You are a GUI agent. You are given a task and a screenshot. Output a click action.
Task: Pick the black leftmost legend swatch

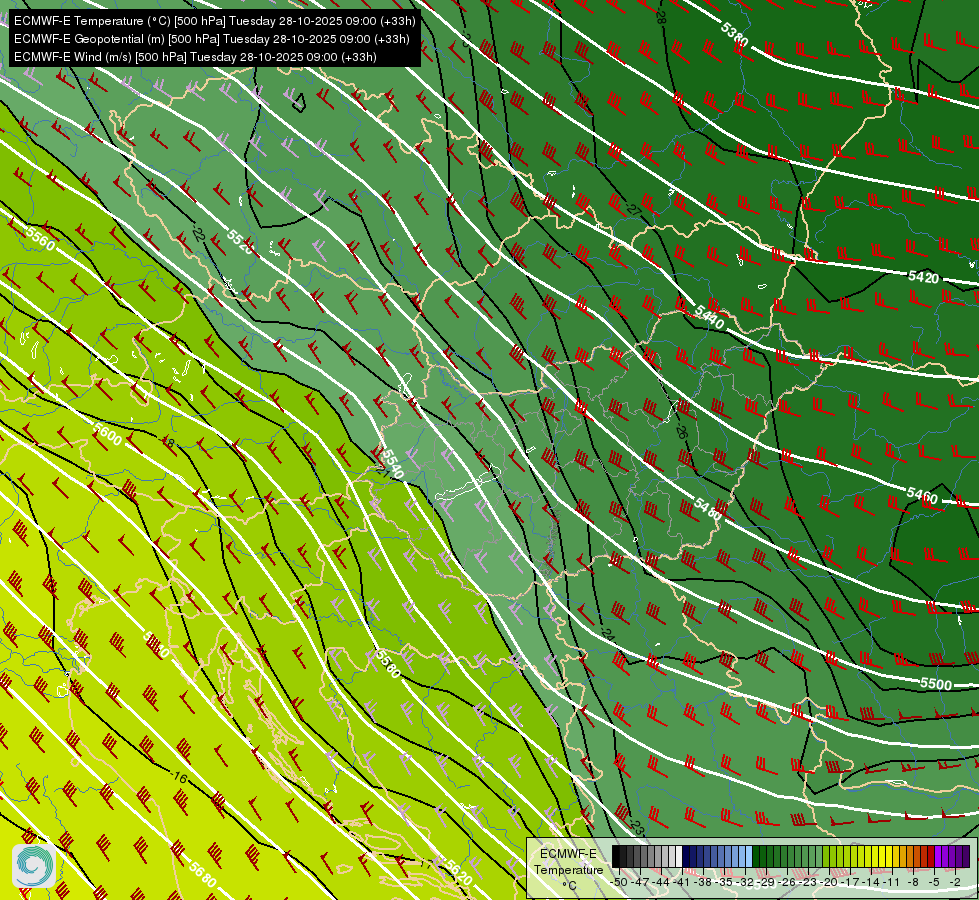(x=616, y=856)
